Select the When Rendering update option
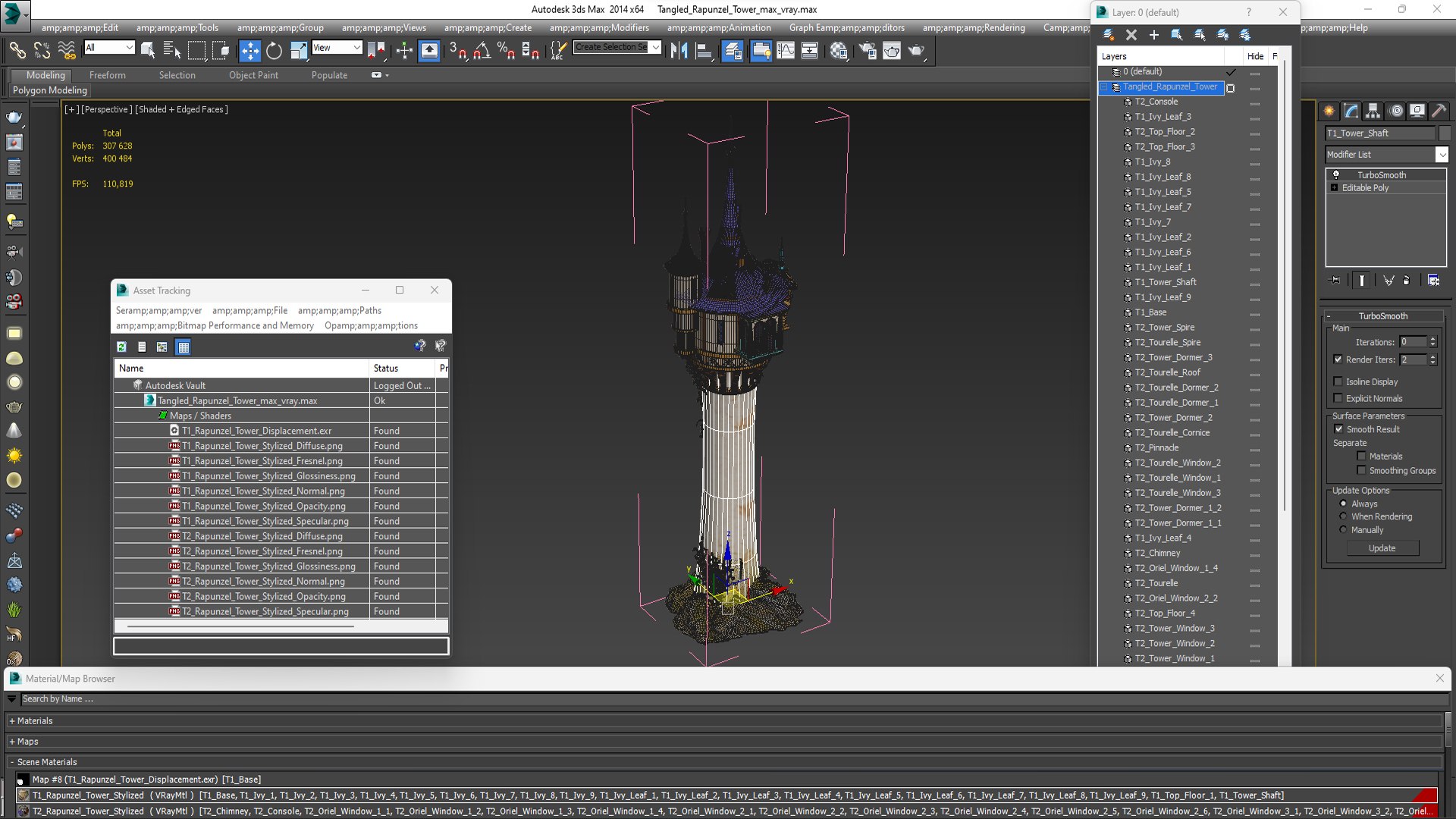1456x819 pixels. coord(1343,516)
